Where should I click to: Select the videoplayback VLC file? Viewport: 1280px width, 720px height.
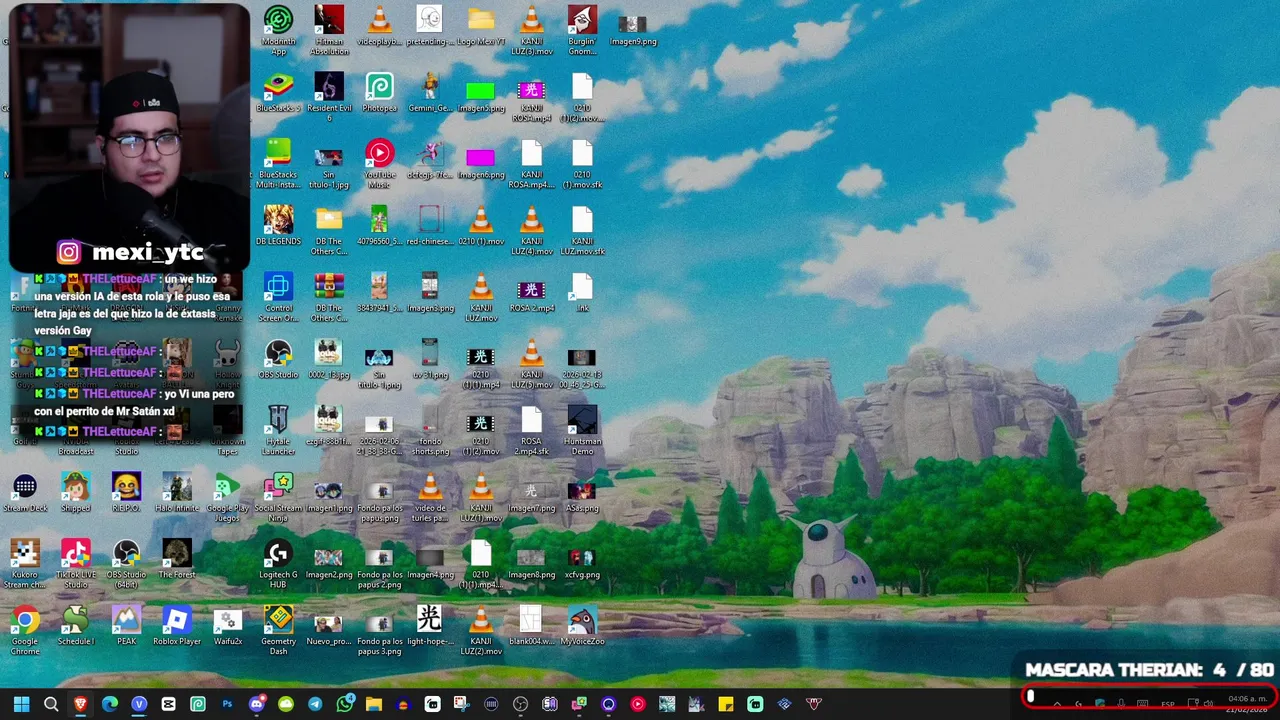(379, 25)
